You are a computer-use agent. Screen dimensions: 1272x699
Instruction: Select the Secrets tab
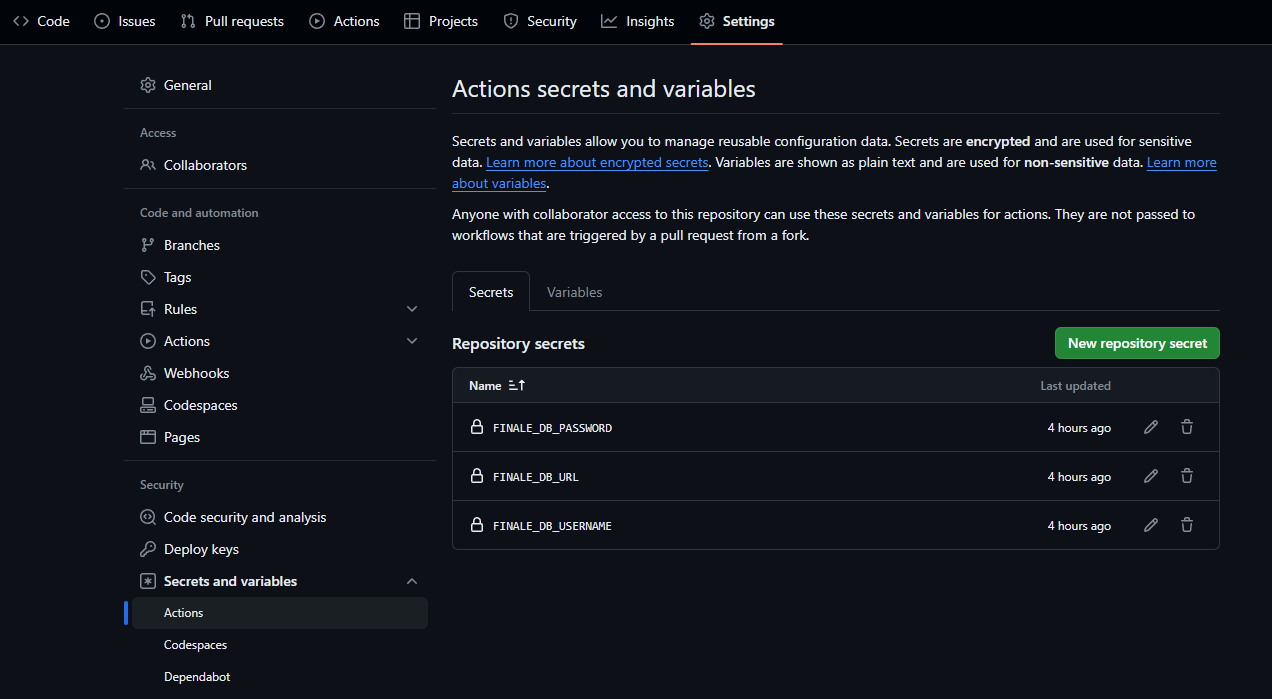click(x=491, y=292)
